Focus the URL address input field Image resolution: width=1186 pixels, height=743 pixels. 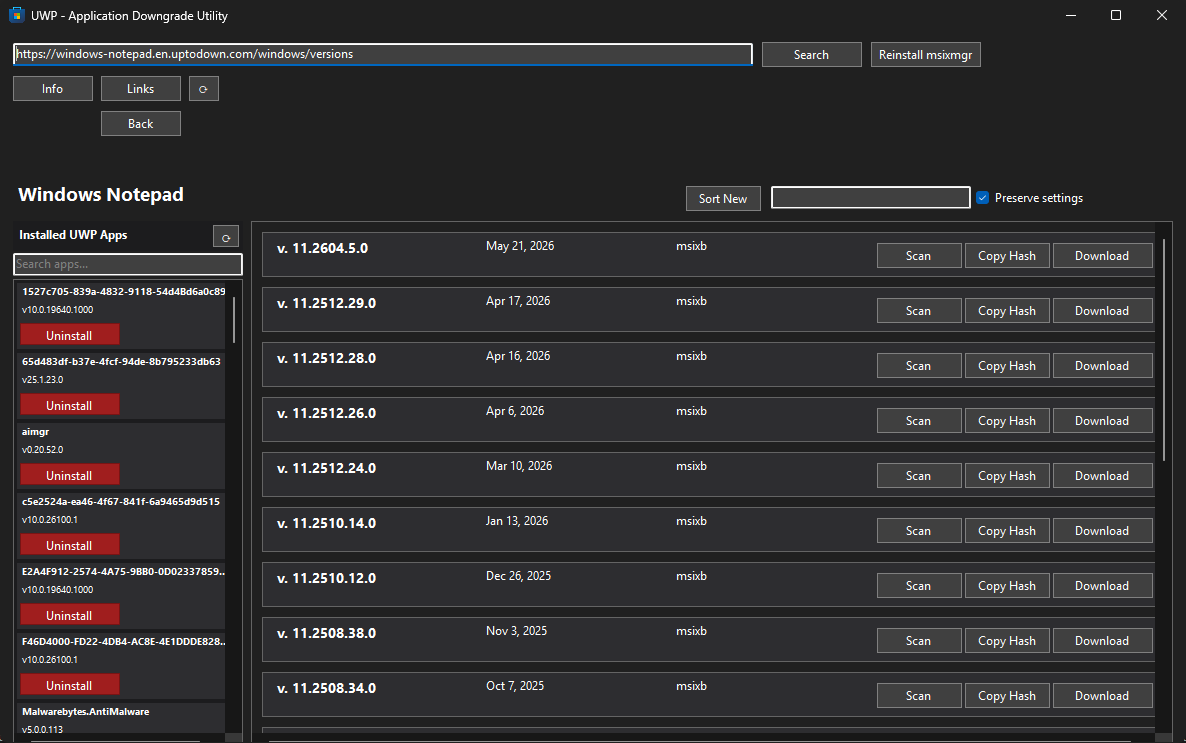383,54
